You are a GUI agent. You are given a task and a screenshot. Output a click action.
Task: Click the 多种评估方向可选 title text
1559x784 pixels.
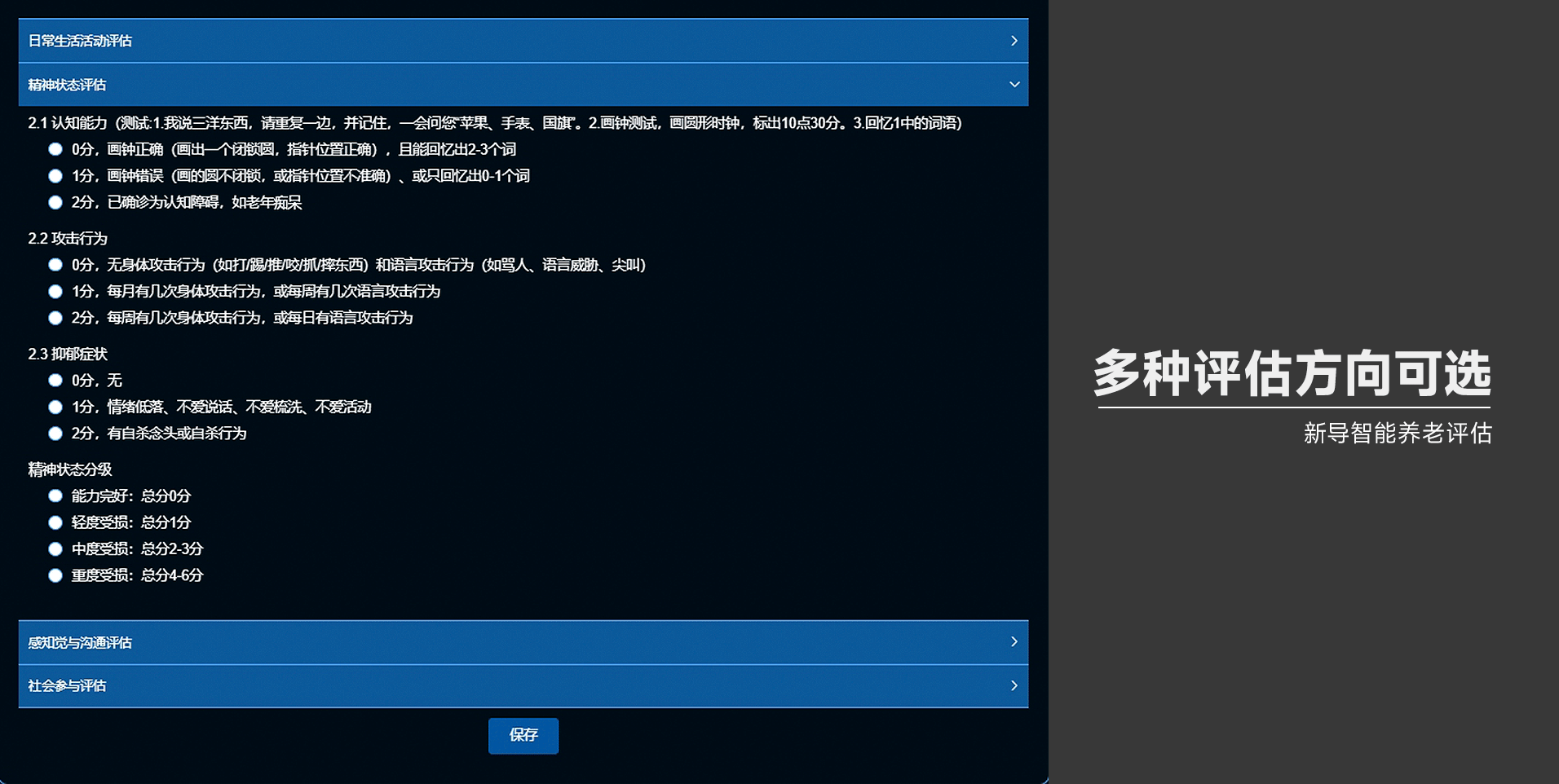point(1292,373)
